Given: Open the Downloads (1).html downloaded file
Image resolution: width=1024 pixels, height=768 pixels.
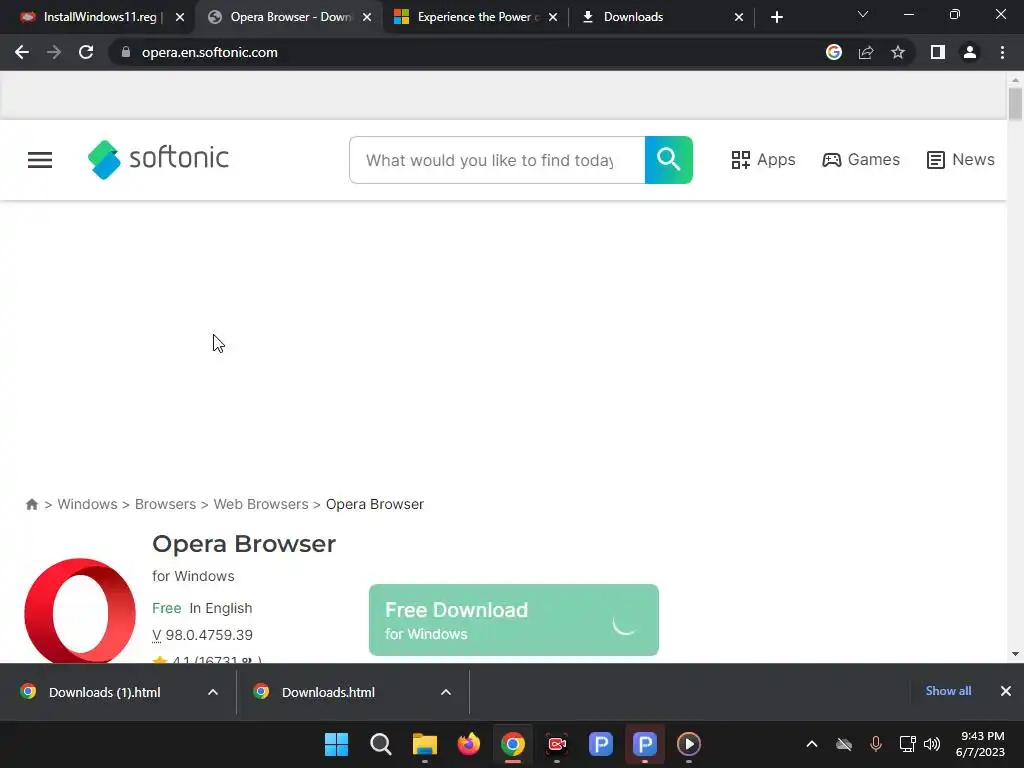Looking at the screenshot, I should [104, 692].
